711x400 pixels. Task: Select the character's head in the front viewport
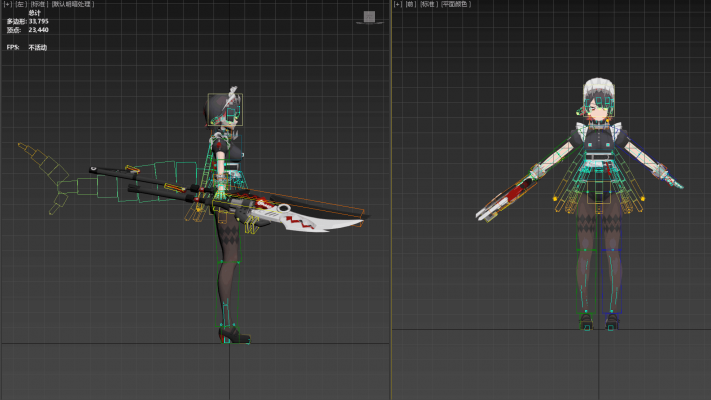tap(599, 108)
